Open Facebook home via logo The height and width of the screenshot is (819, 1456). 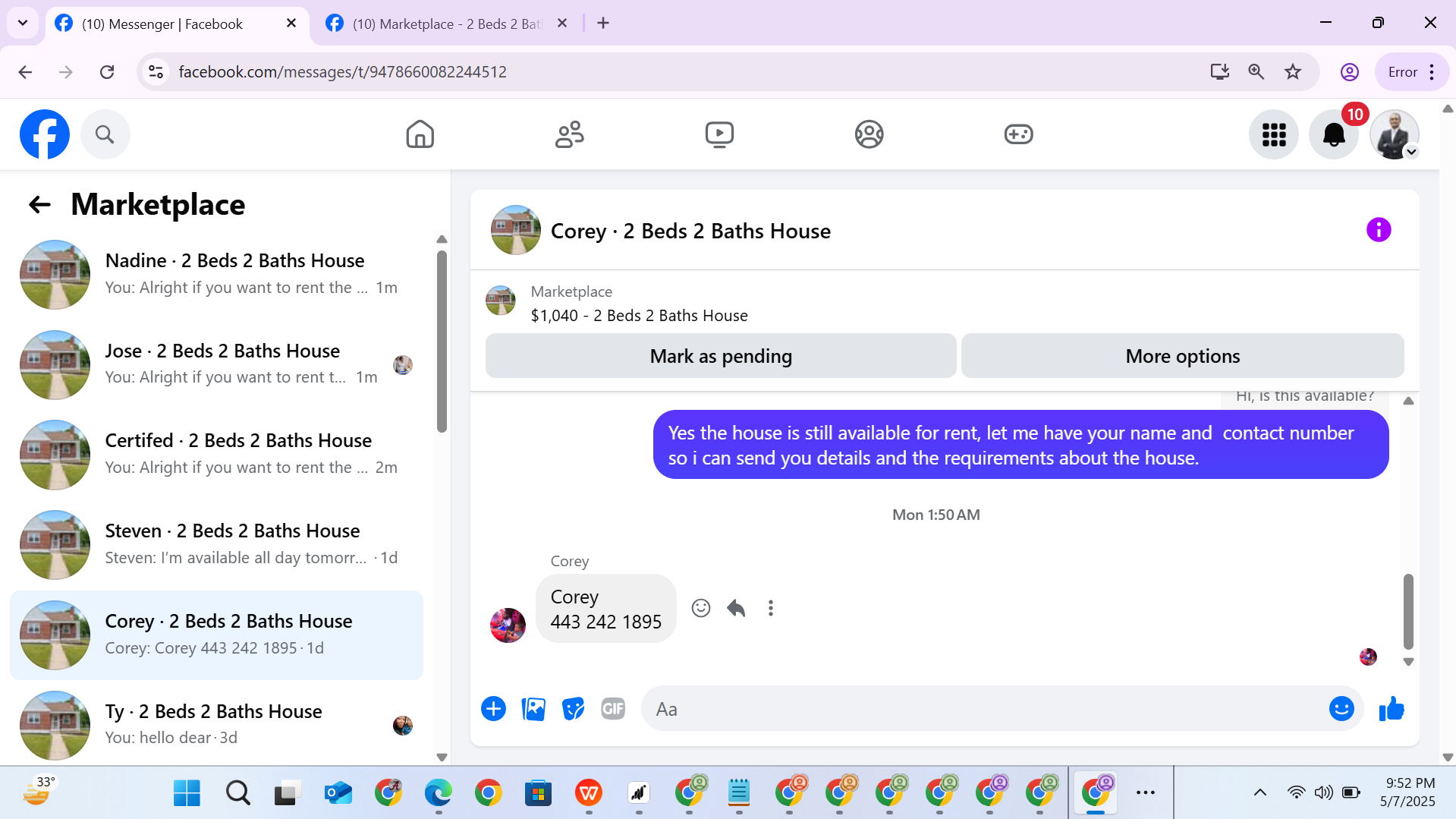[x=45, y=134]
